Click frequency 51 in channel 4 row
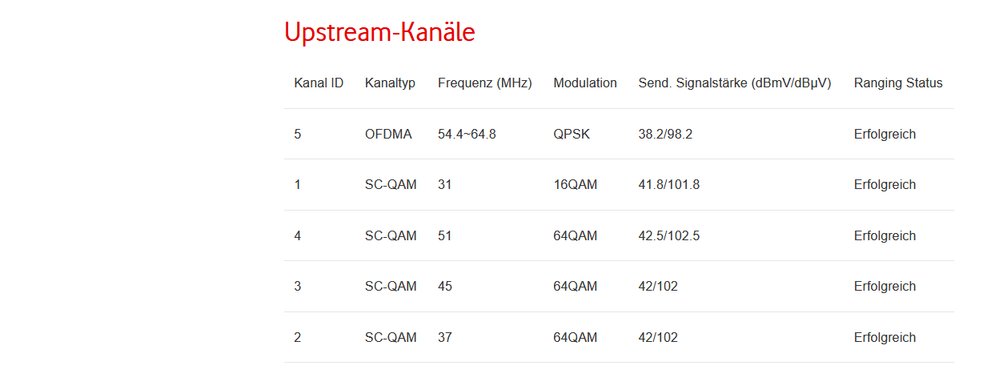999x382 pixels. coord(445,236)
